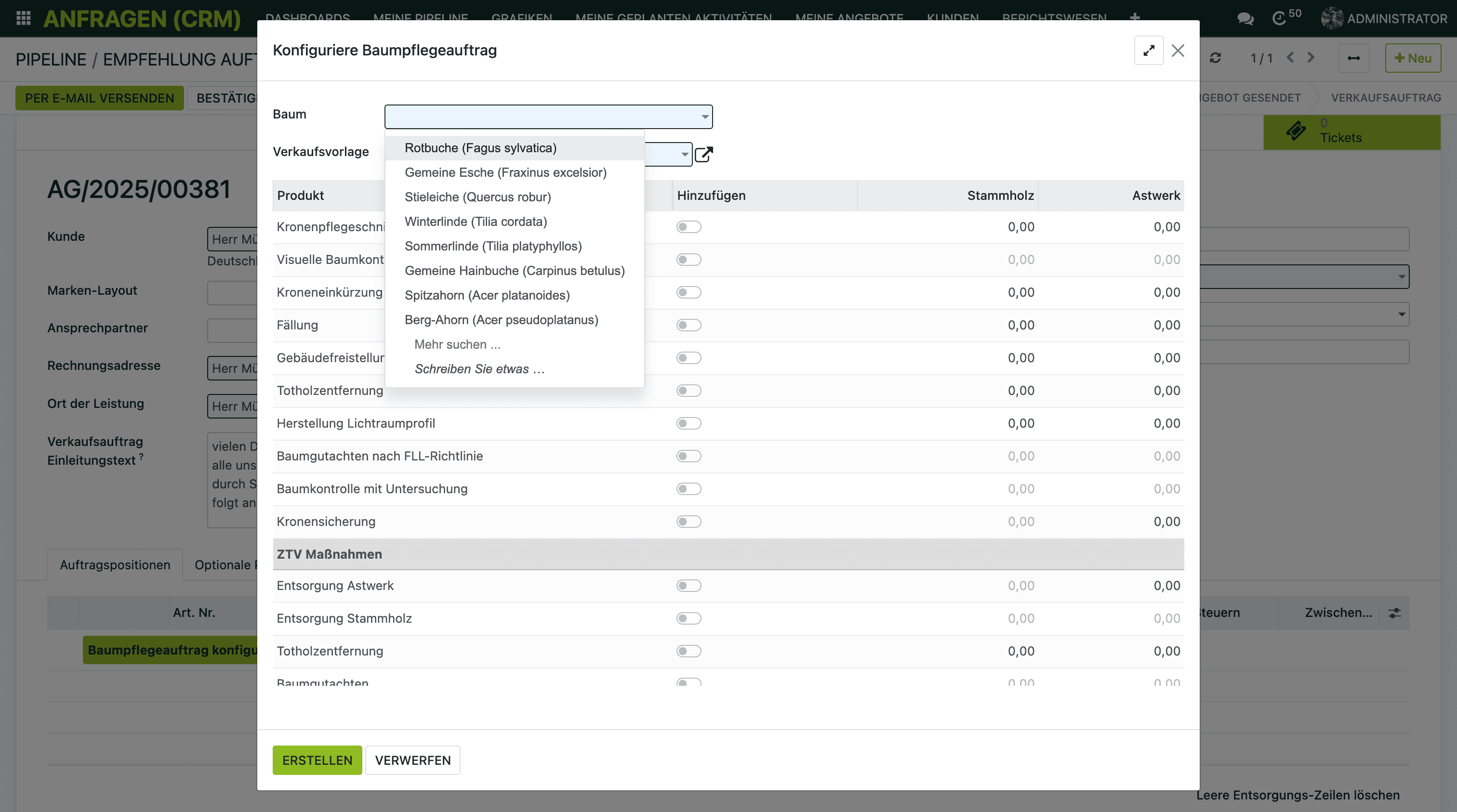
Task: Click the refresh record icon
Action: click(x=1216, y=58)
